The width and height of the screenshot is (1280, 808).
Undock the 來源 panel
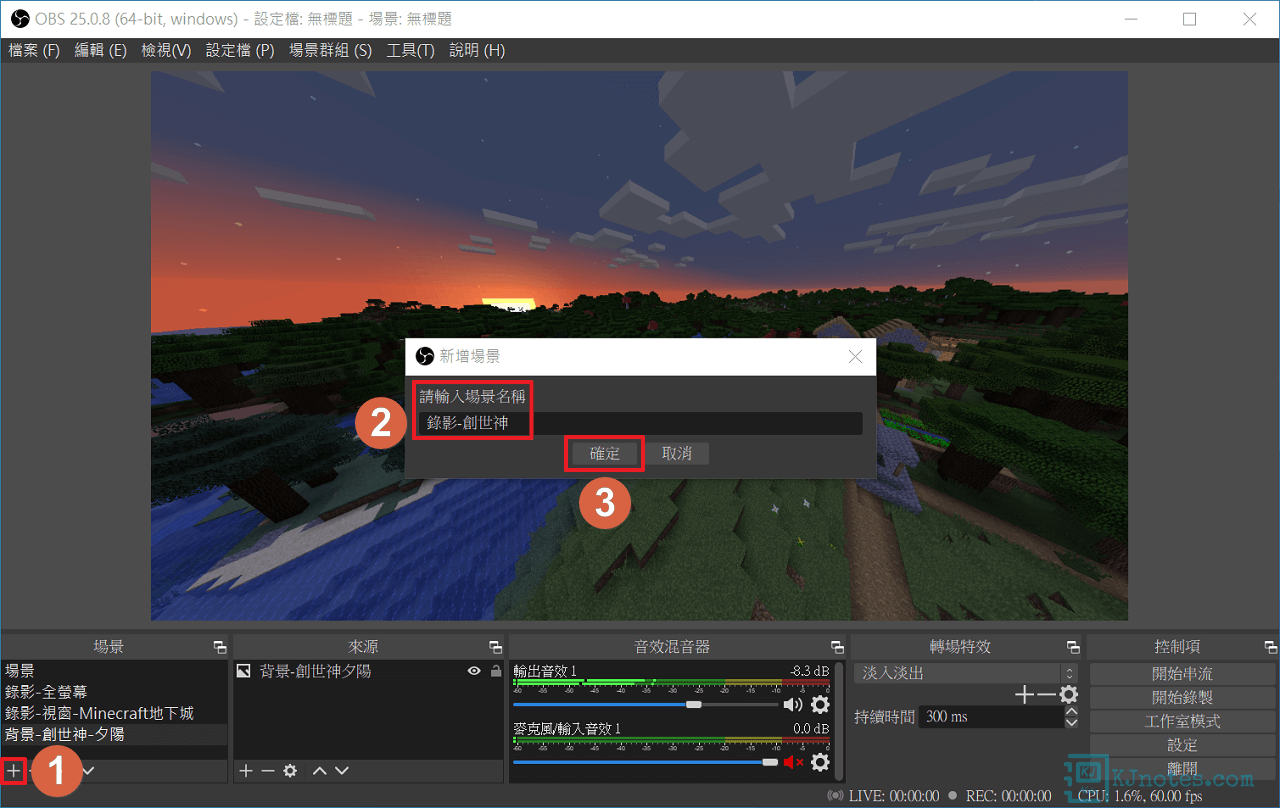pos(495,647)
